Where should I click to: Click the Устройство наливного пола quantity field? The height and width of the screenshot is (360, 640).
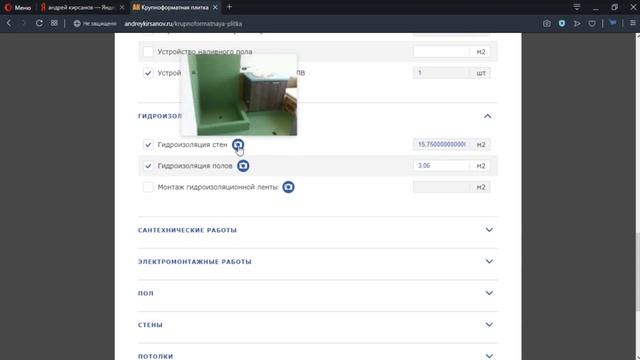click(x=441, y=51)
